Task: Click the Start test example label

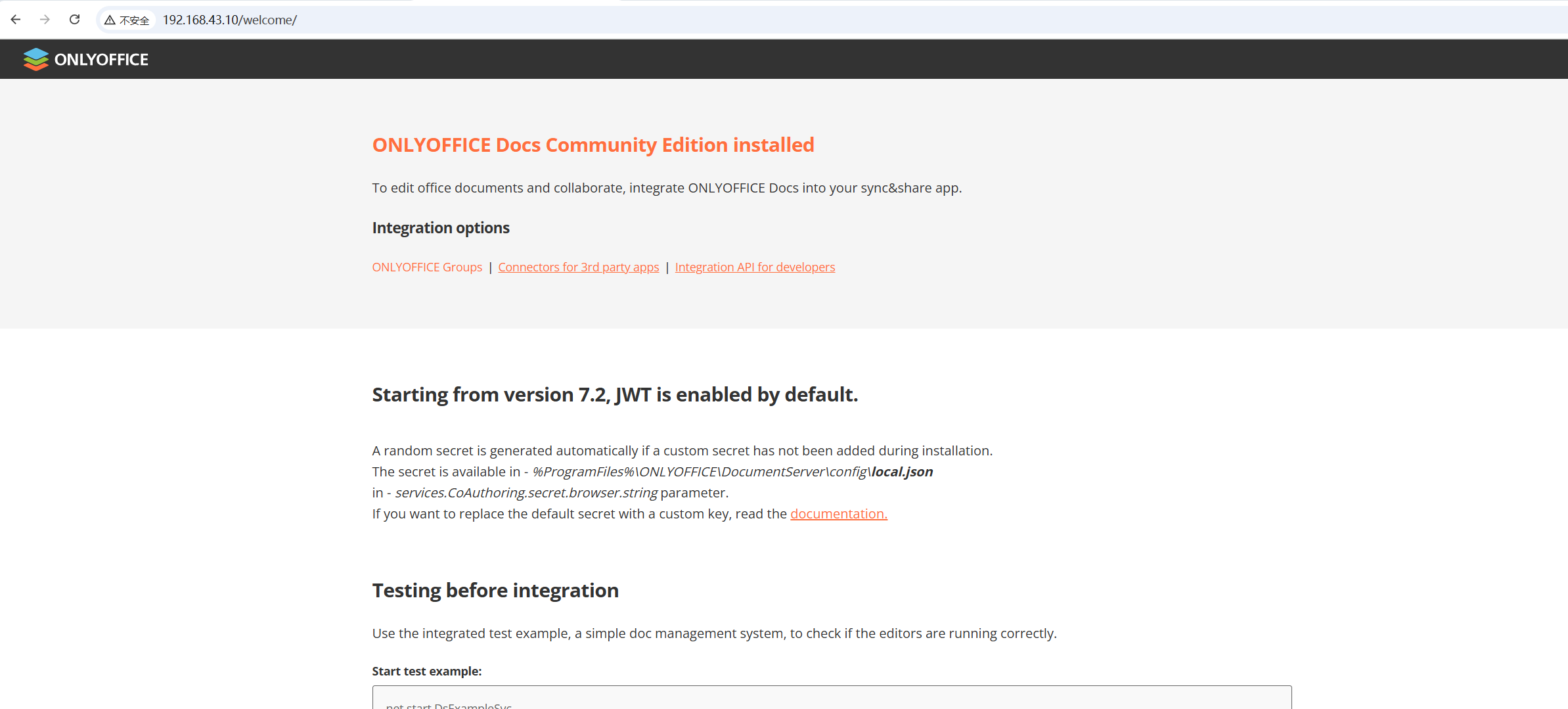Action: 427,672
